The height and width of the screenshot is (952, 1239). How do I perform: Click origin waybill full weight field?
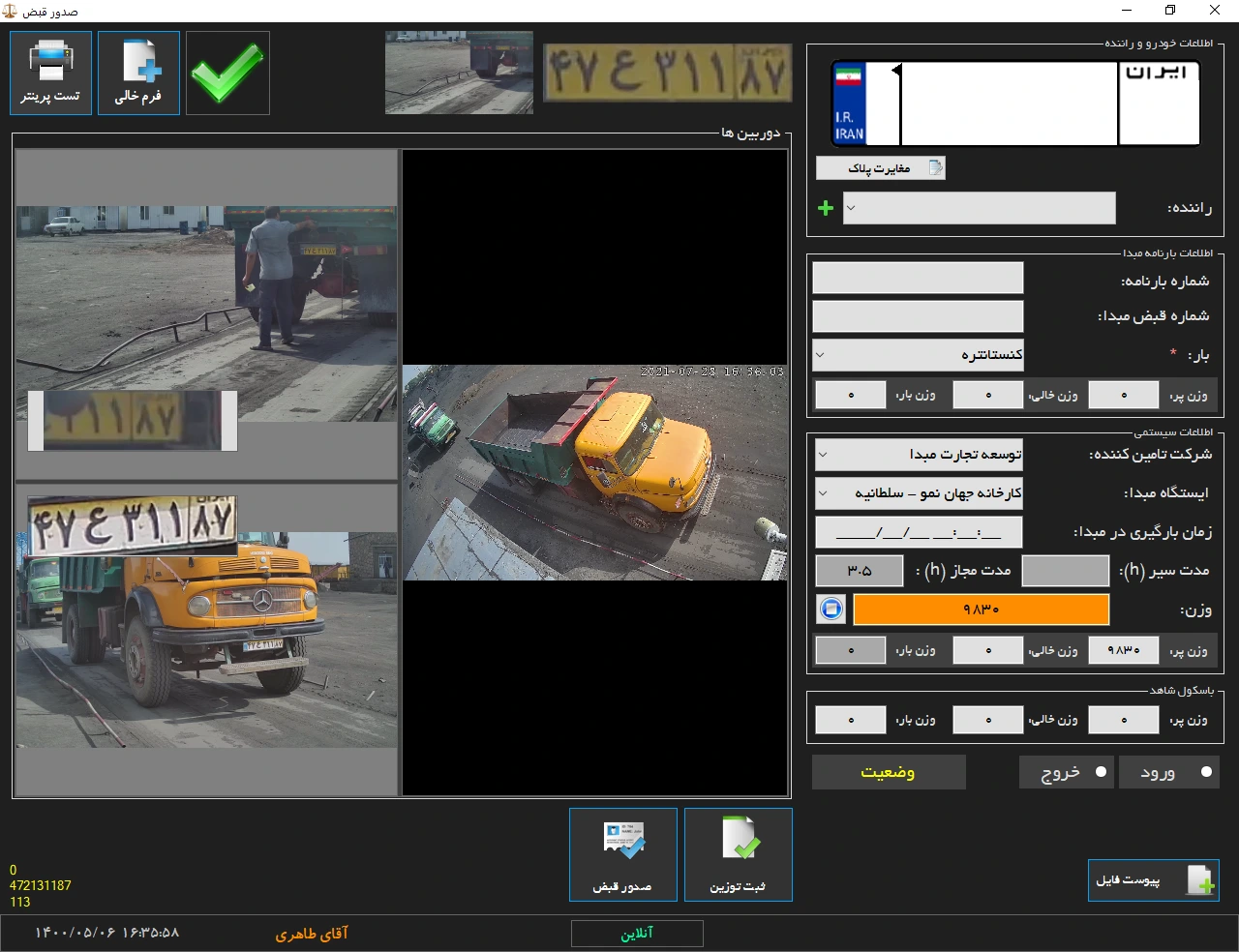(x=1124, y=395)
